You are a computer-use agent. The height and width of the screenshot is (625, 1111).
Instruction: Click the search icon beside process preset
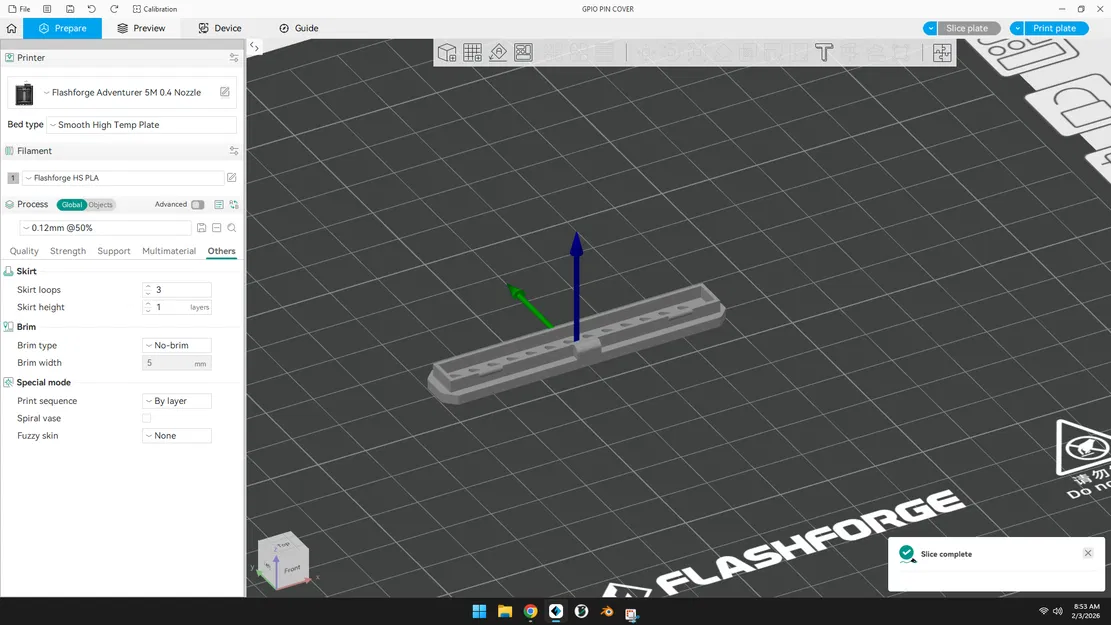(x=232, y=227)
